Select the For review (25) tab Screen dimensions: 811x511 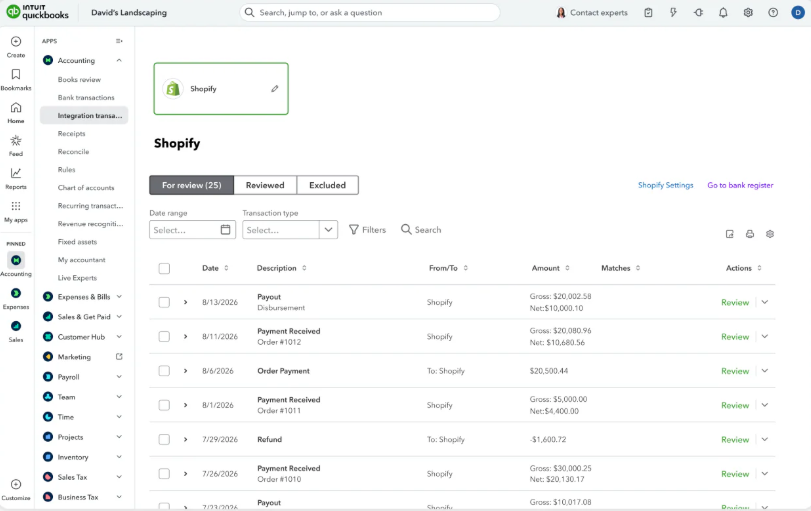click(x=191, y=185)
